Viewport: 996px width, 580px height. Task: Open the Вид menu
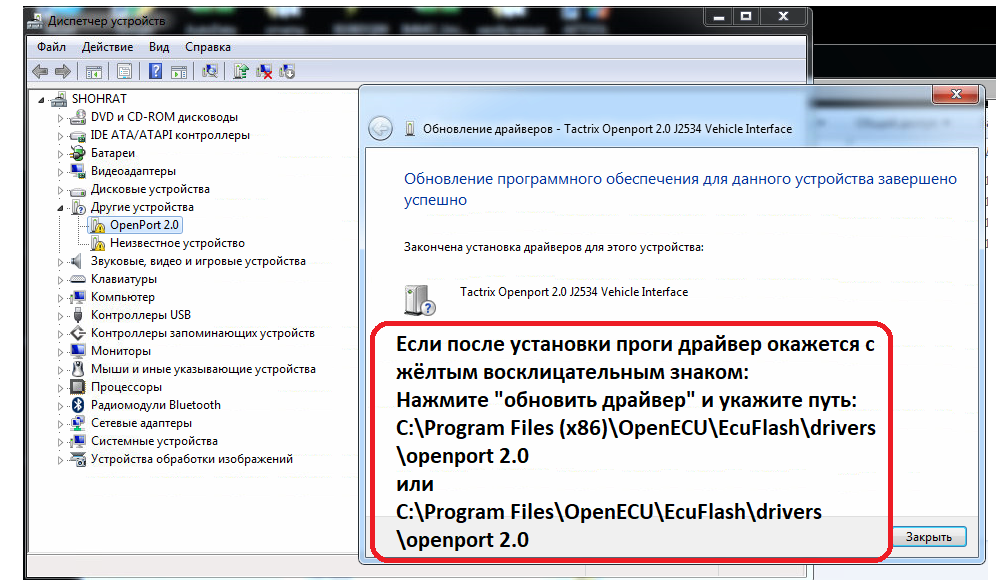pos(158,47)
